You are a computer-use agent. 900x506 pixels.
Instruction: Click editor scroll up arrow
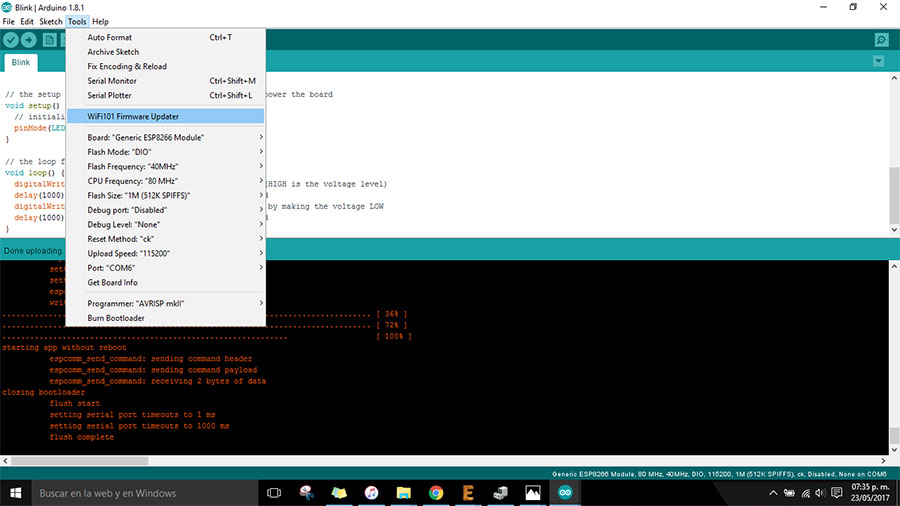[894, 77]
